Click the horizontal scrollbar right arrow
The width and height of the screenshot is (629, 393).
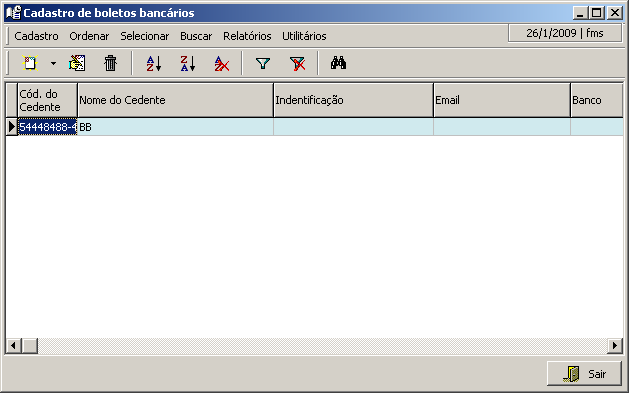[615, 345]
